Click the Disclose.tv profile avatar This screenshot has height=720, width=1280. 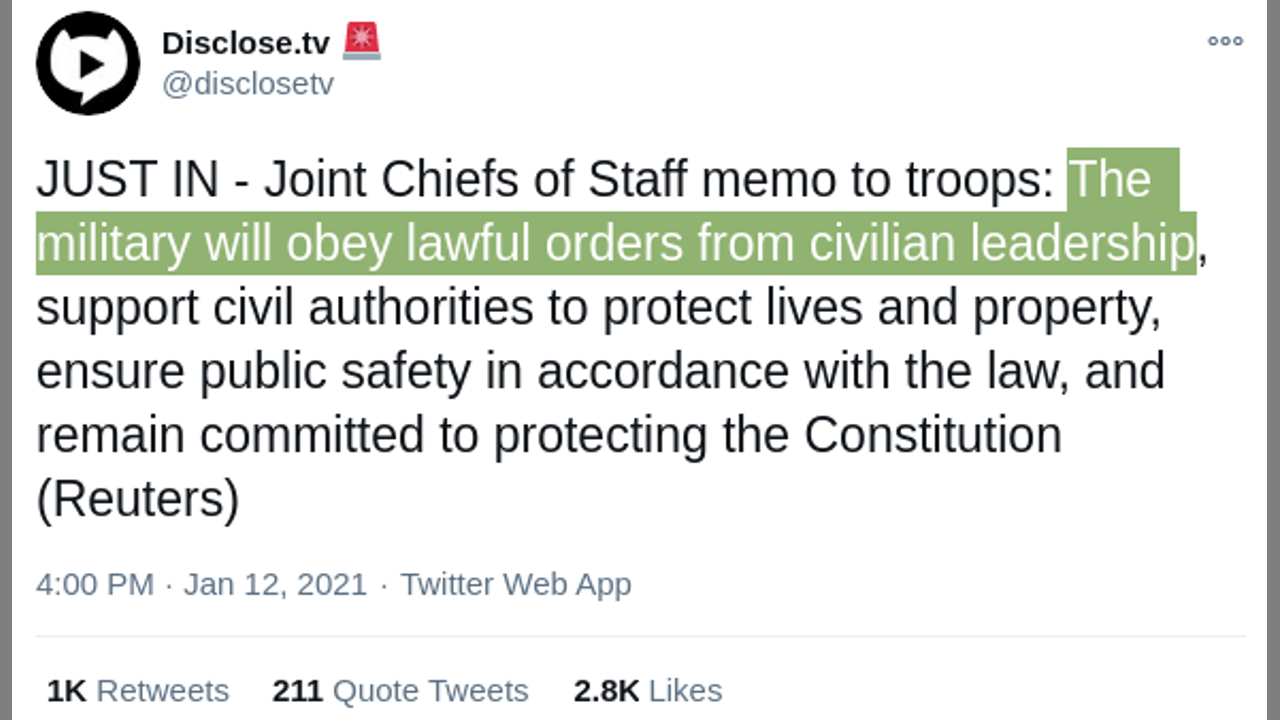88,64
